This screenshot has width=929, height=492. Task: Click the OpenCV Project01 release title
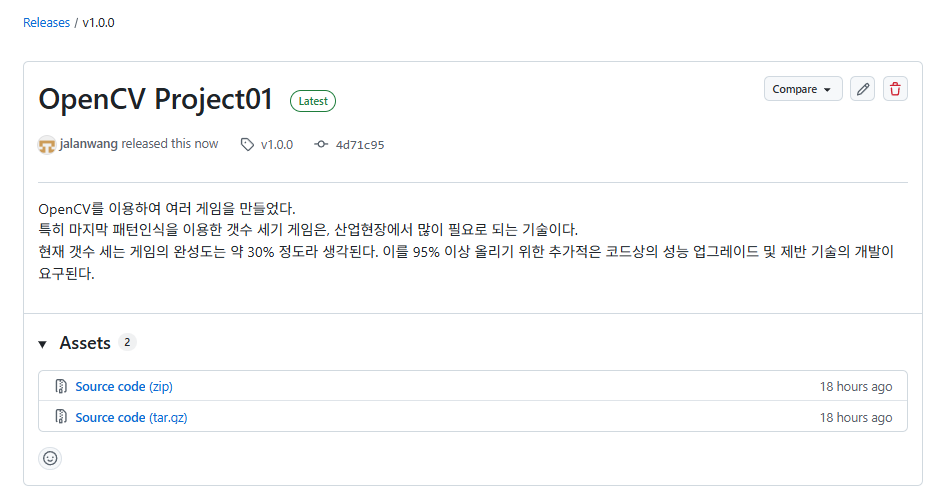(x=155, y=100)
